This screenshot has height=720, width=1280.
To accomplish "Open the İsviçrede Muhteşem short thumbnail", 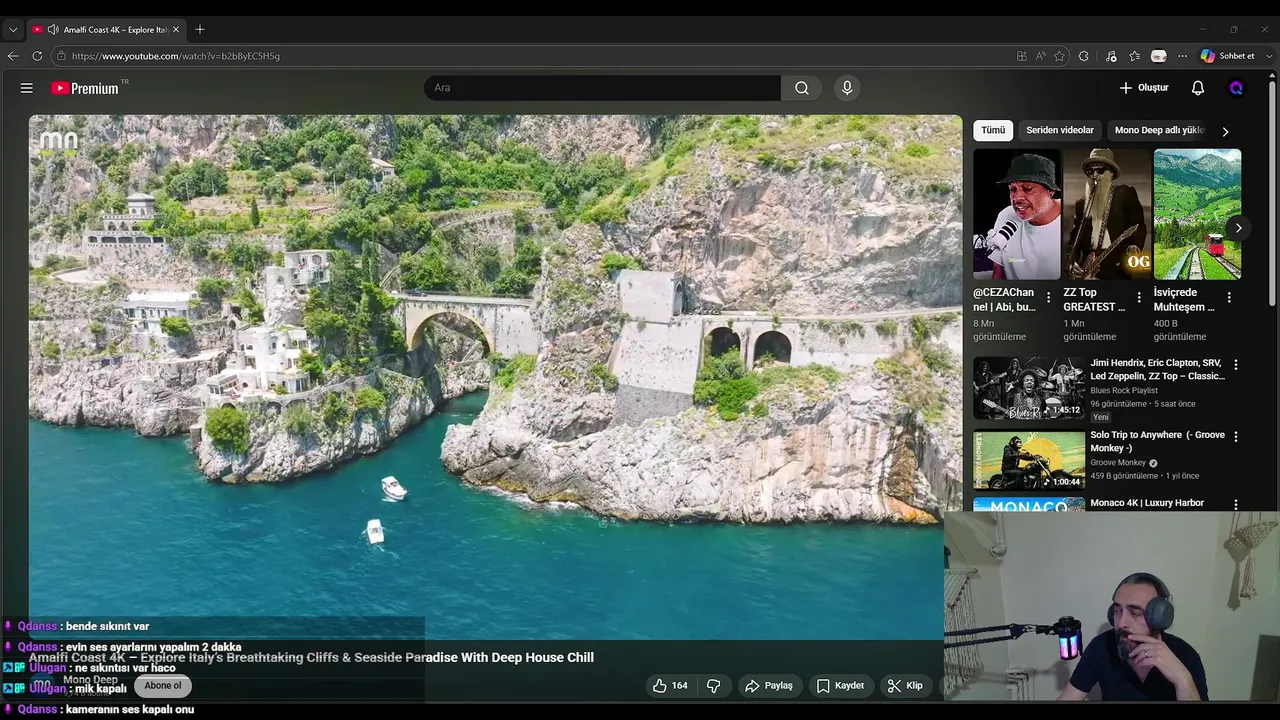I will [x=1197, y=214].
